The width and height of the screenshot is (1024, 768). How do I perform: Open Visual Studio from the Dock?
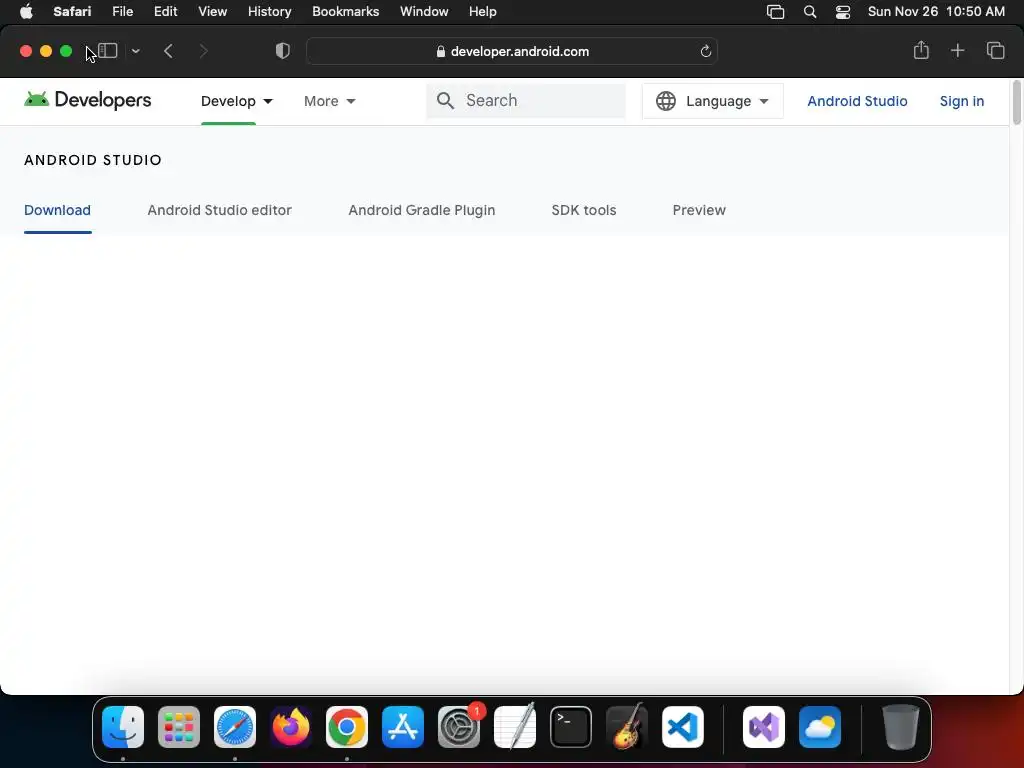tap(763, 727)
